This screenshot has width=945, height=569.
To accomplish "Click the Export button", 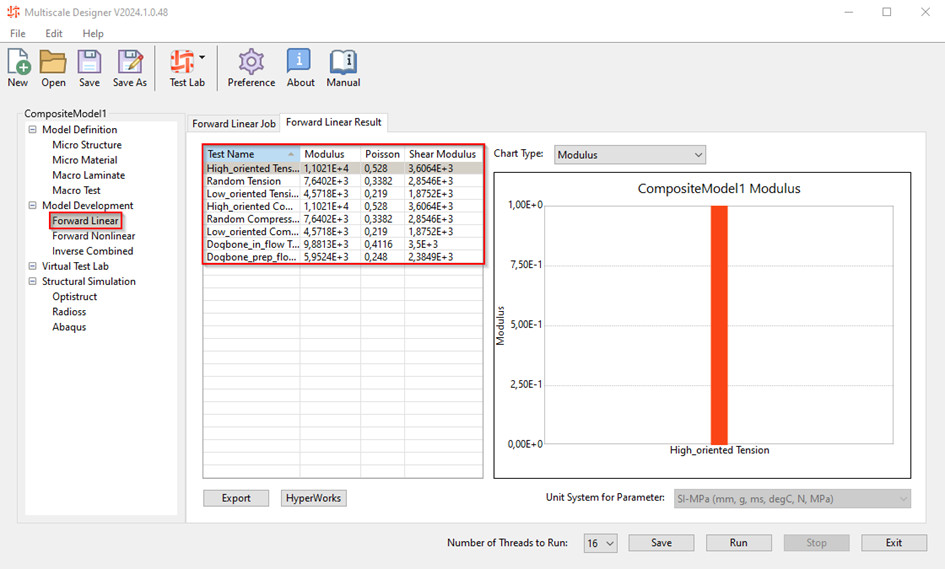I will point(236,498).
